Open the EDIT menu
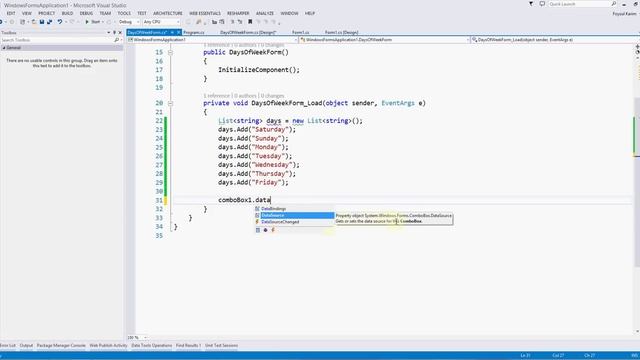Viewport: 640px width, 360px height. click(x=11, y=13)
